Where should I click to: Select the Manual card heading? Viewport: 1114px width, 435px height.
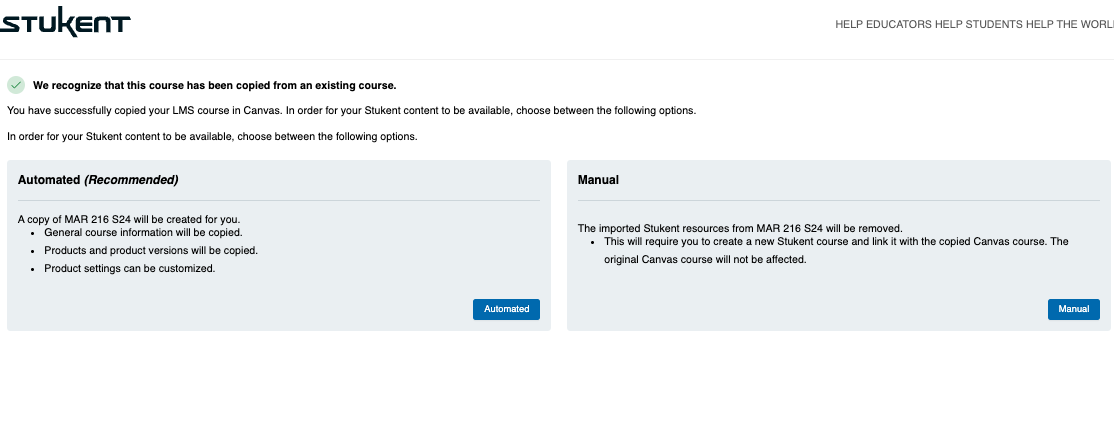click(x=598, y=180)
